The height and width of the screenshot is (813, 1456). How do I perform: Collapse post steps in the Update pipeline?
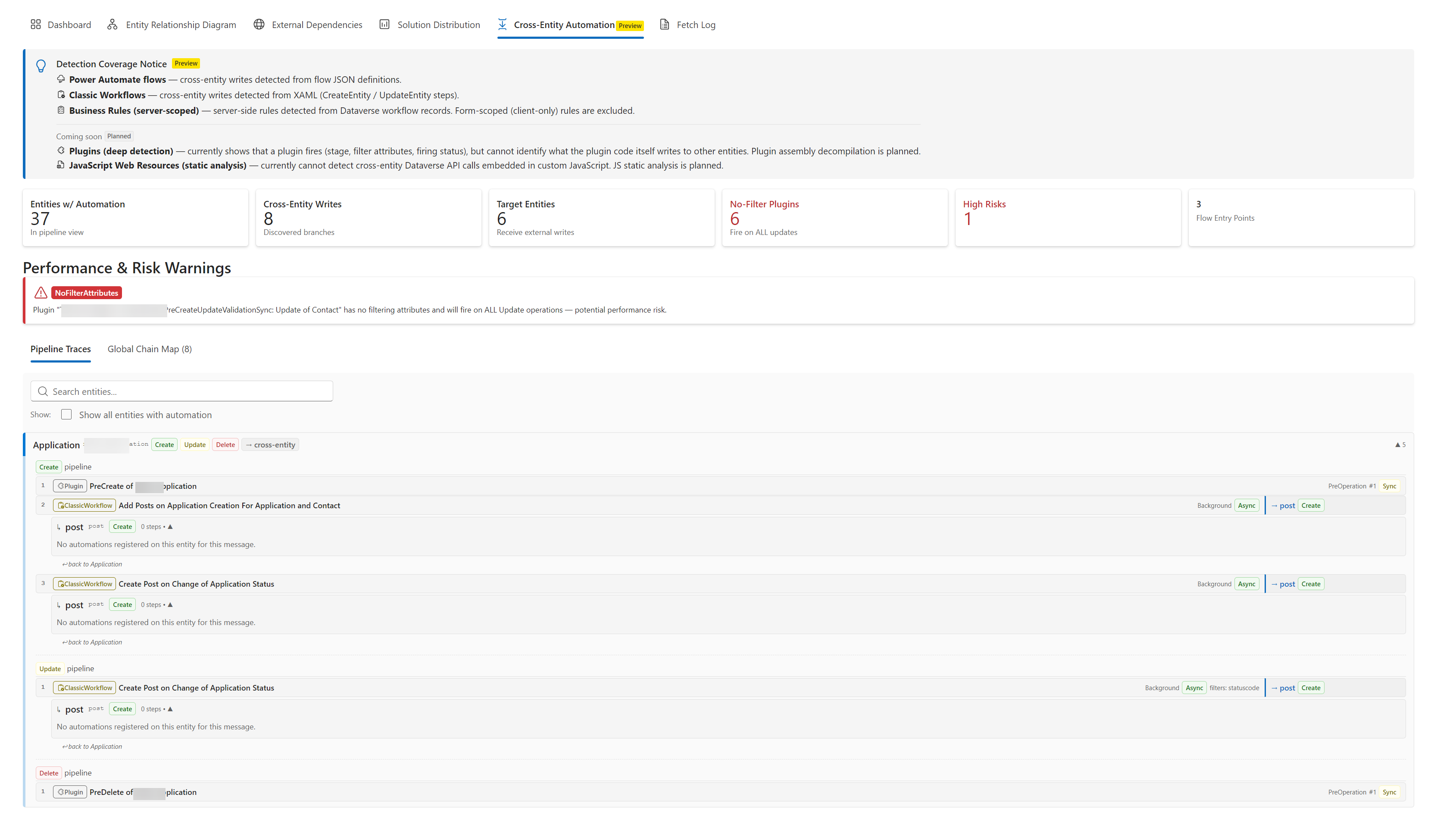[170, 709]
